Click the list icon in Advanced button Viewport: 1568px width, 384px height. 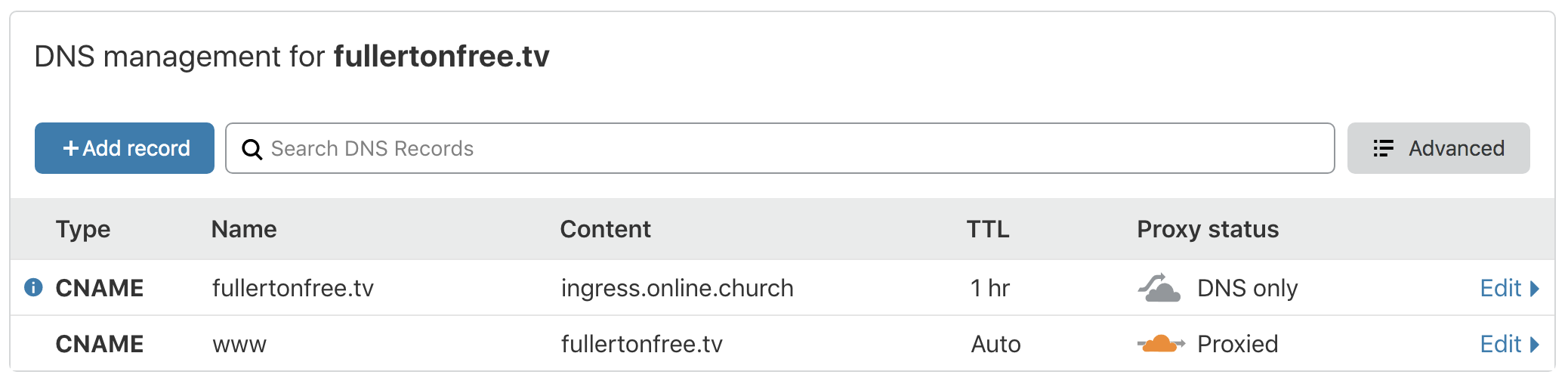coord(1383,148)
